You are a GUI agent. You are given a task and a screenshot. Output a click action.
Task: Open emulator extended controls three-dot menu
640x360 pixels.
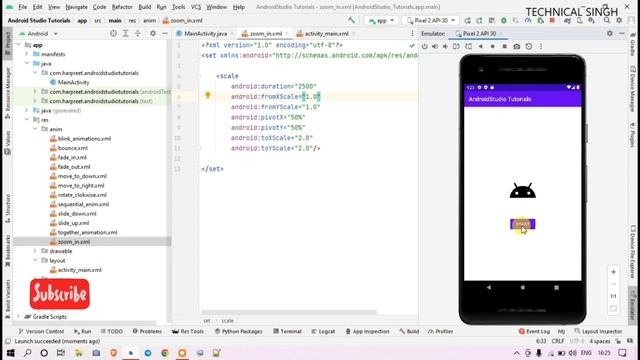pyautogui.click(x=541, y=47)
